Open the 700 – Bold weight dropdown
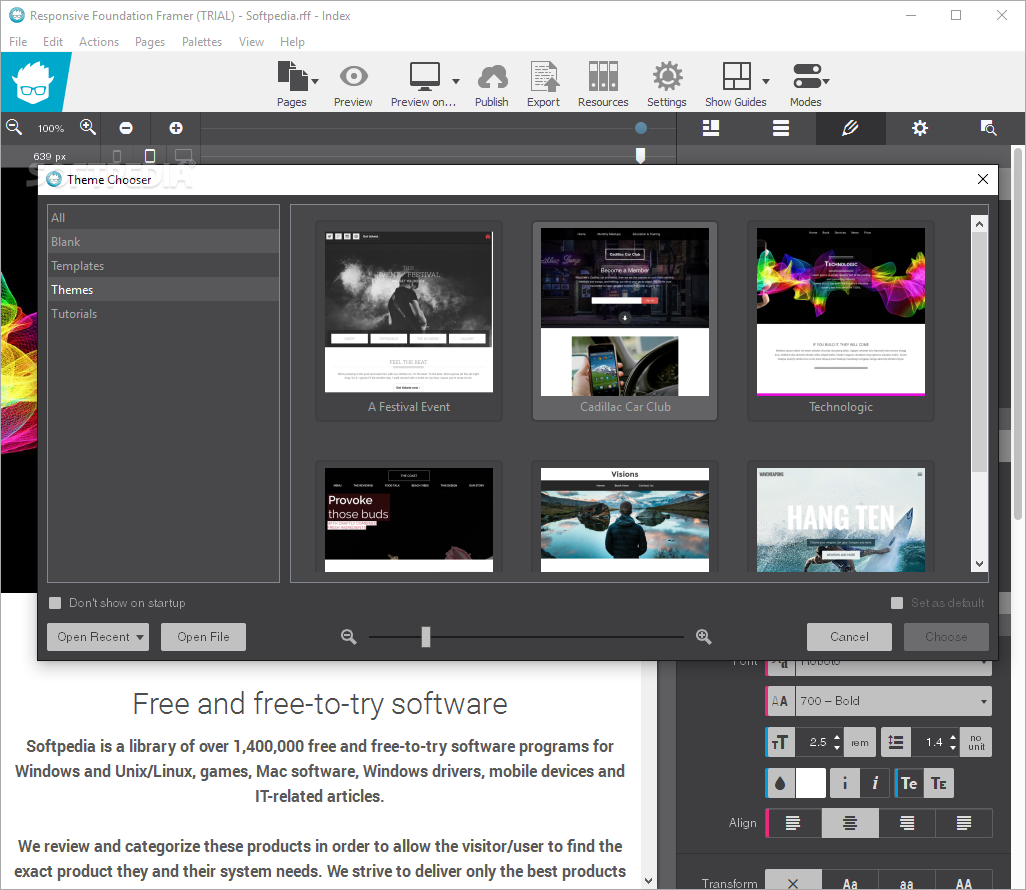Image resolution: width=1026 pixels, height=890 pixels. click(x=893, y=701)
